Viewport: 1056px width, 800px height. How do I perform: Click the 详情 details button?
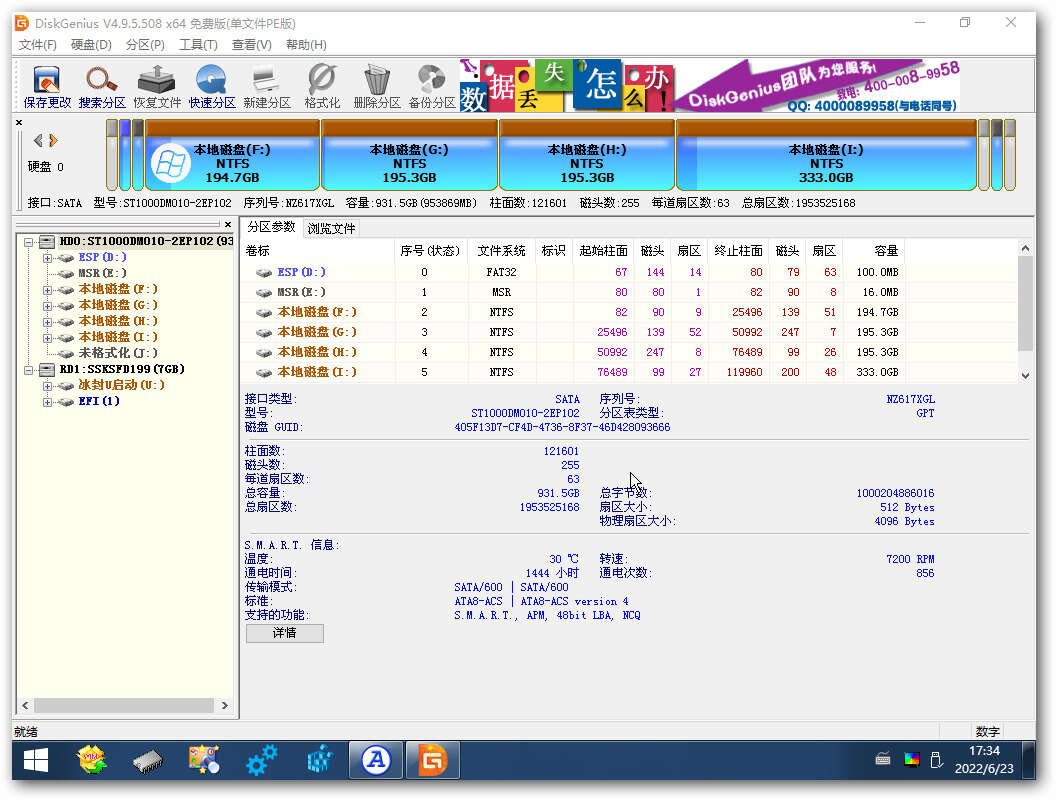tap(284, 633)
